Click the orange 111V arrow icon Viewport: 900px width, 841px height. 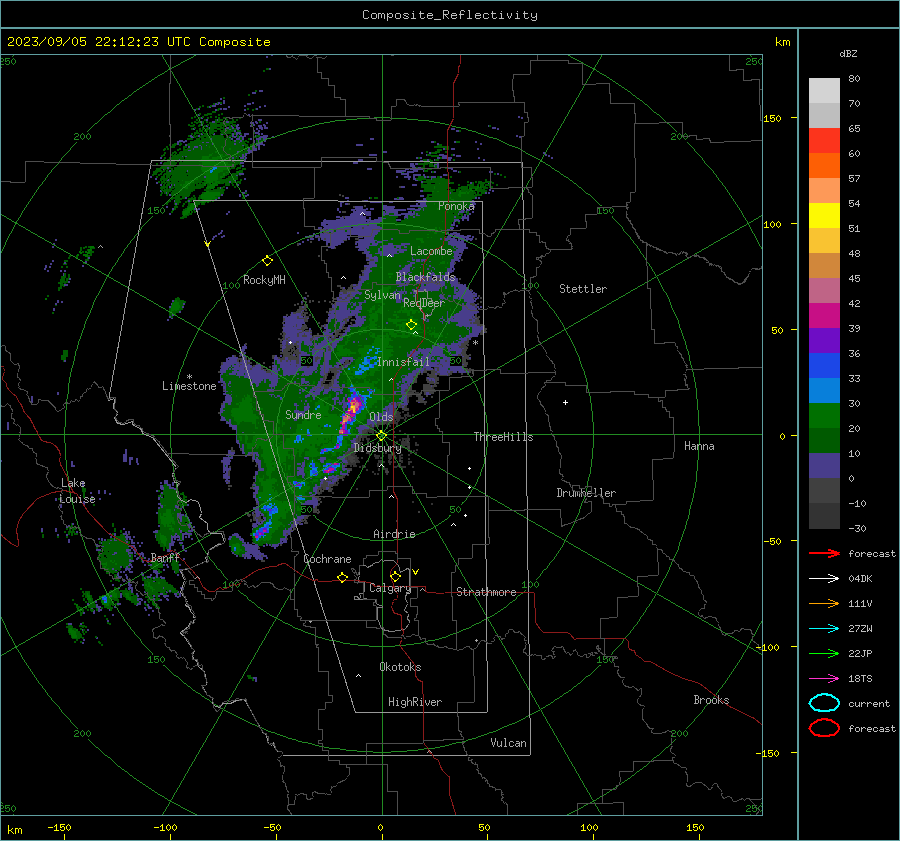coord(824,603)
